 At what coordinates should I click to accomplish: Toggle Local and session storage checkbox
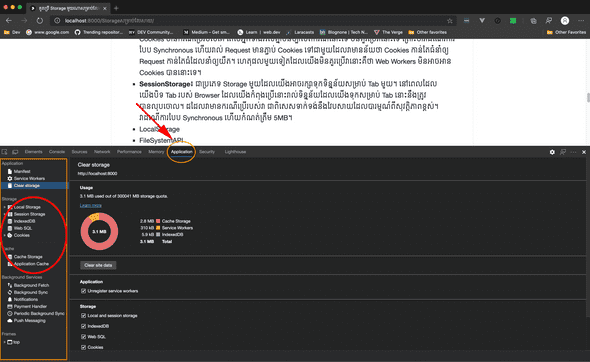click(x=84, y=316)
